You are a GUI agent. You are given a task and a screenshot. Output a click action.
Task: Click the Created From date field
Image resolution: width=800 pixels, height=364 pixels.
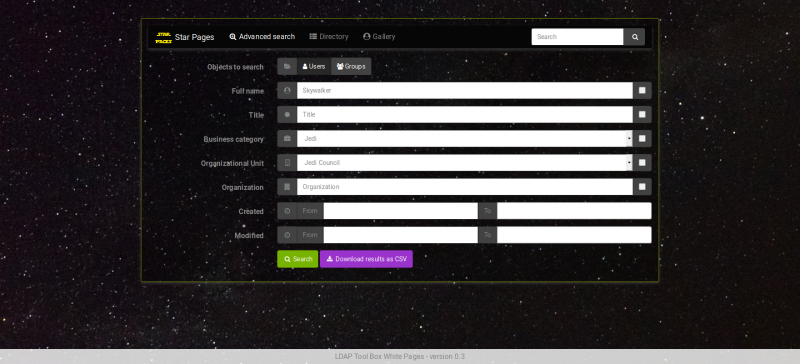[x=401, y=211]
